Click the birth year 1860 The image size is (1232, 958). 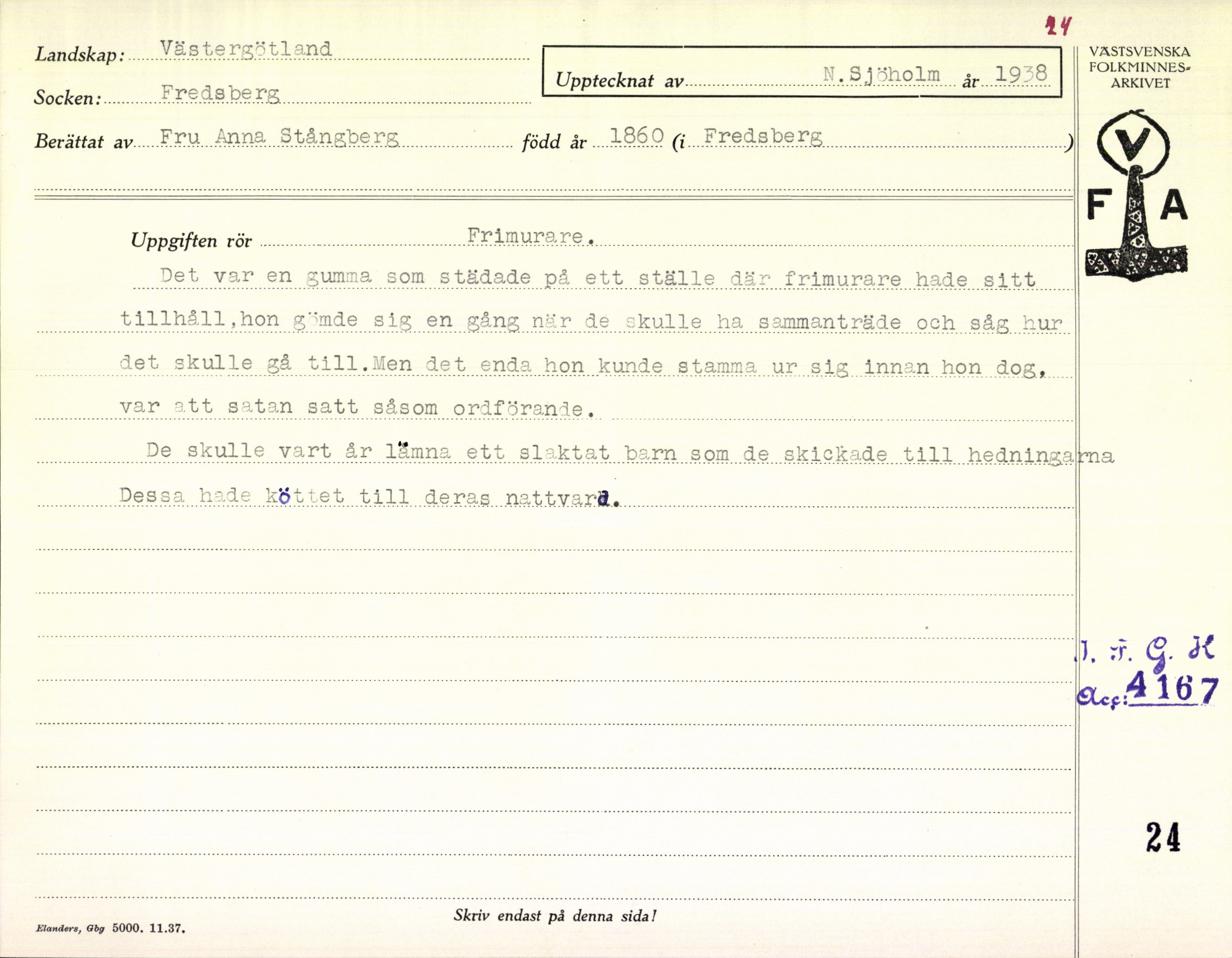click(636, 136)
